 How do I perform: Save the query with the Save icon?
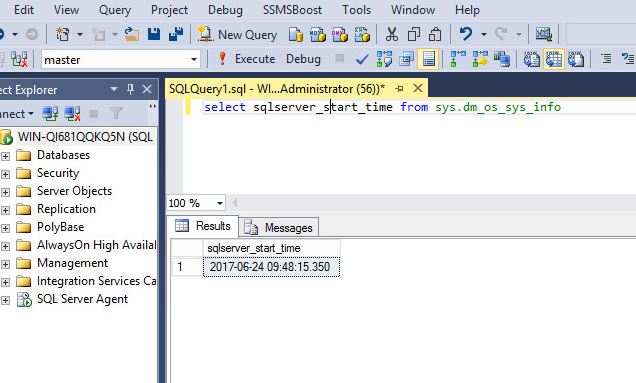pos(154,34)
